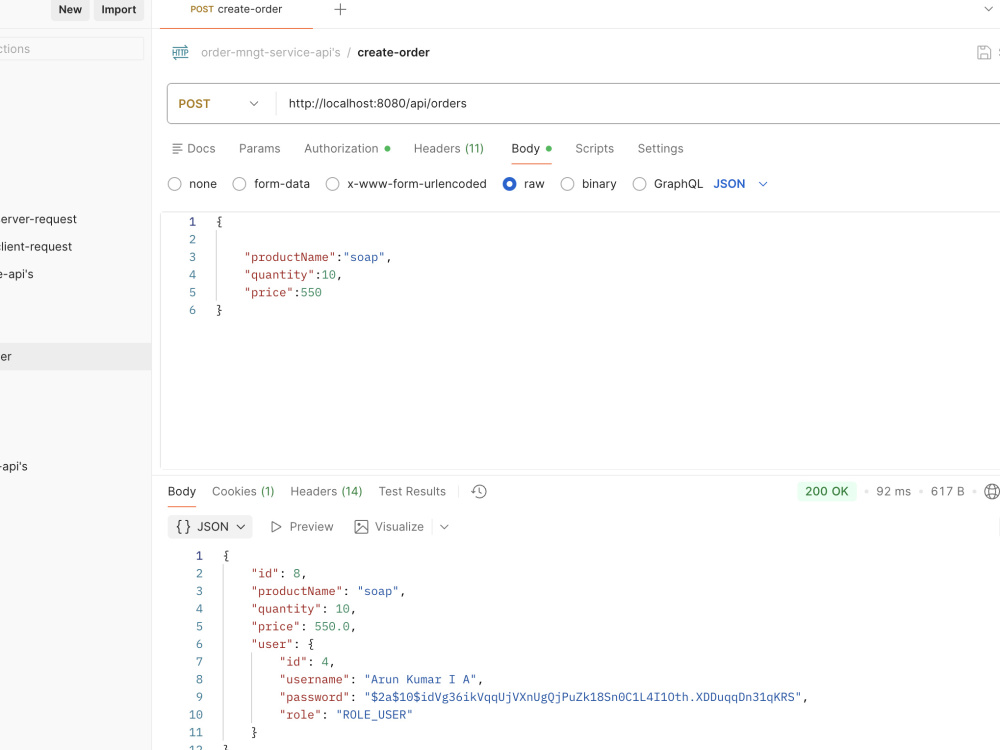Select the POST create-order request tab
The image size is (1000, 750).
tap(236, 10)
